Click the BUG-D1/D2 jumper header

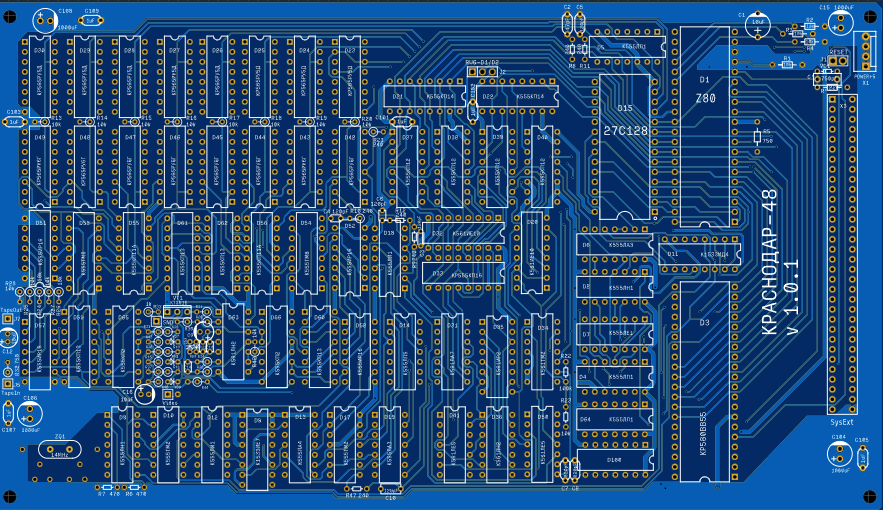pyautogui.click(x=482, y=72)
